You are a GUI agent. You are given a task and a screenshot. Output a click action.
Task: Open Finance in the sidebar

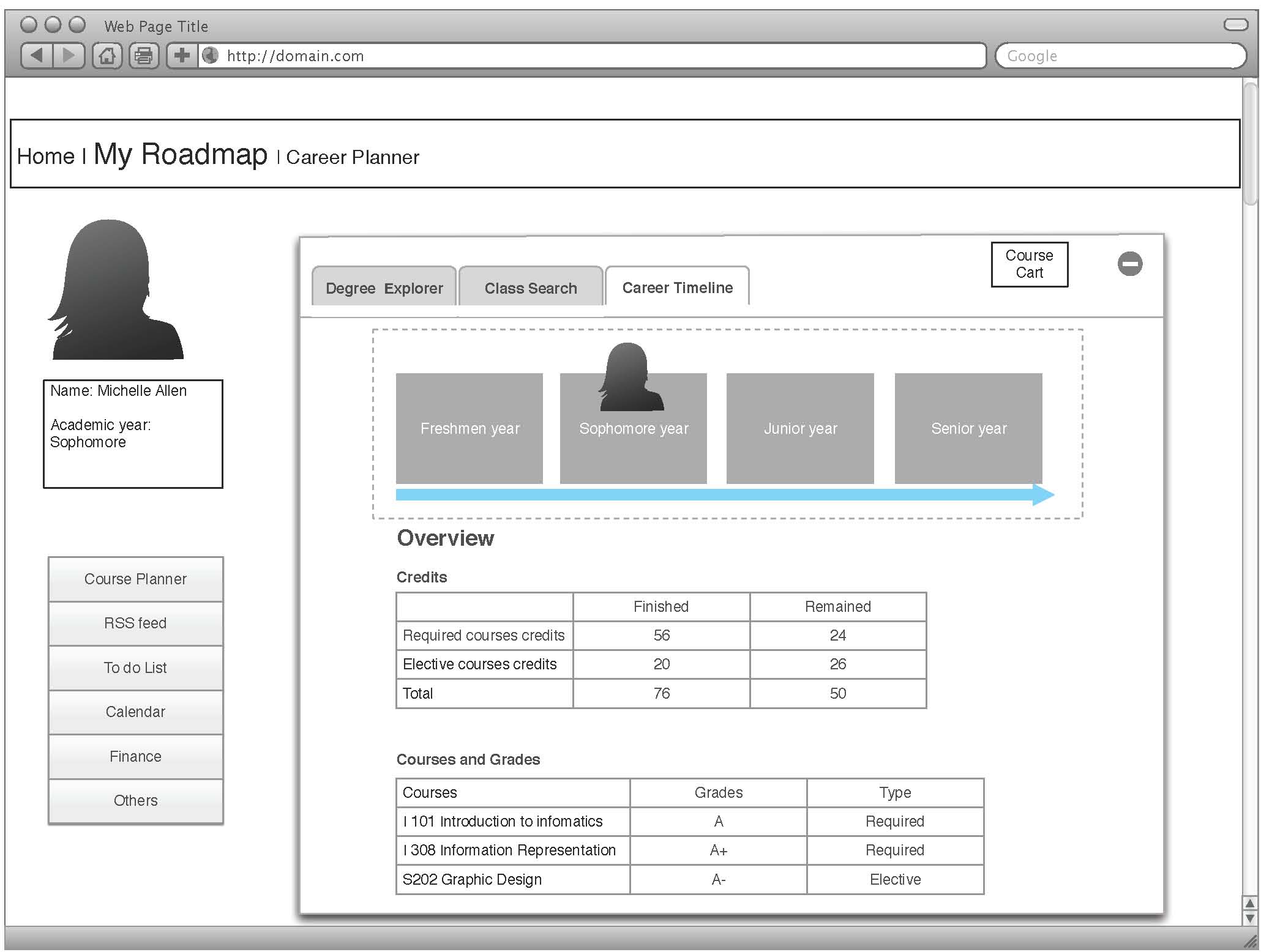tap(135, 756)
